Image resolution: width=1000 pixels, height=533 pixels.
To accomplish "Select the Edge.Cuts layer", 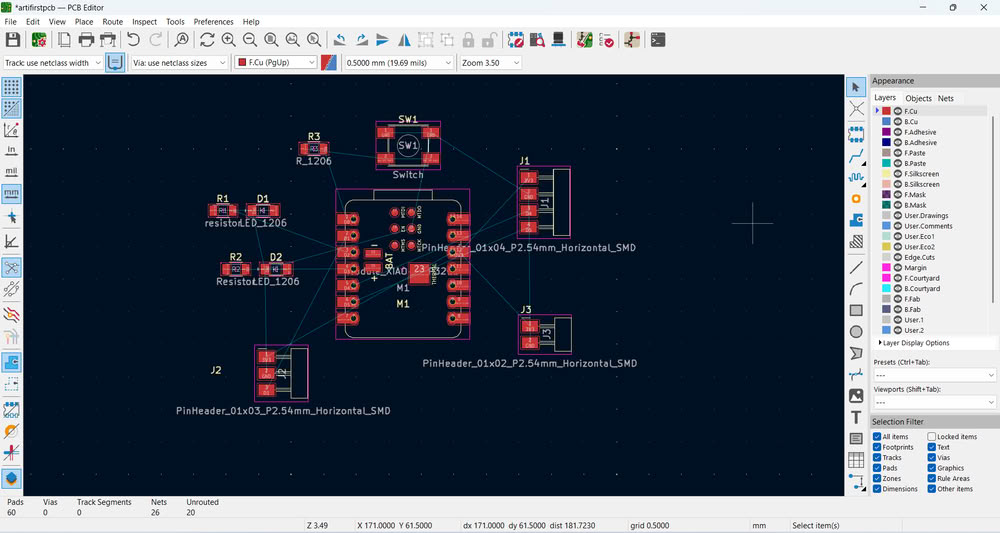I will coord(920,257).
